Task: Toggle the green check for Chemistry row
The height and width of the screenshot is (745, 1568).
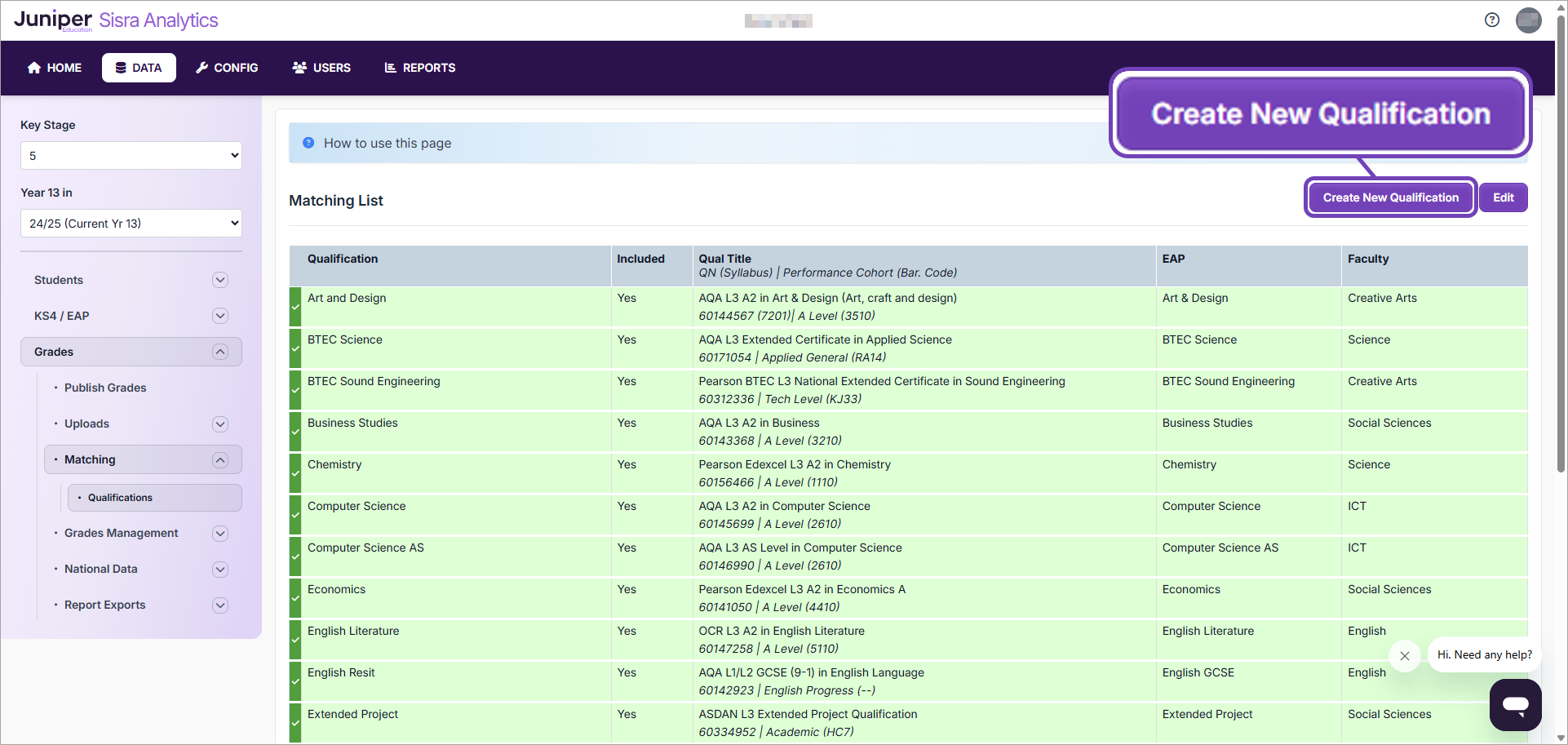Action: coord(295,473)
